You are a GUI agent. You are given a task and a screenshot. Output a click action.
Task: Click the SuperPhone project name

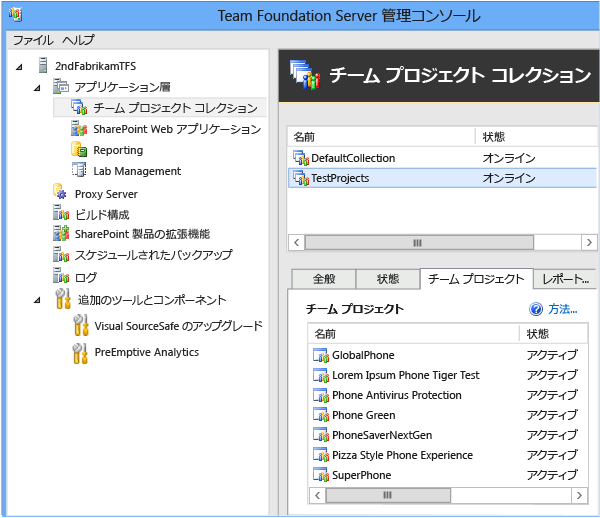point(362,475)
